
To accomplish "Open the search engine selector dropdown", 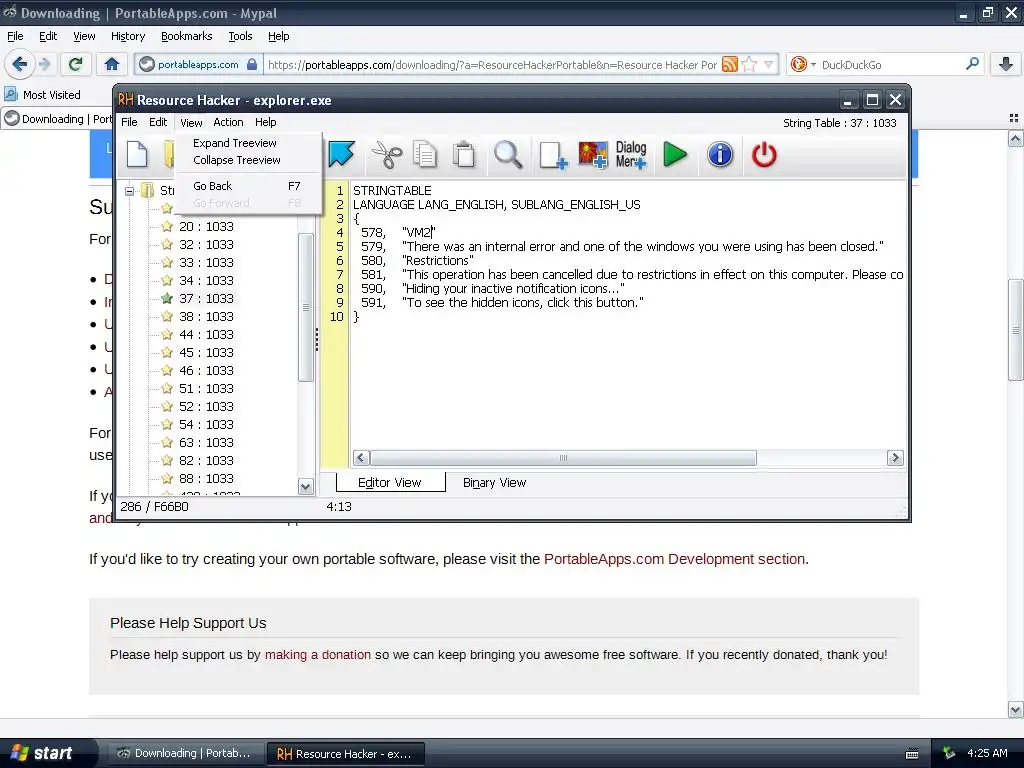I will pyautogui.click(x=813, y=64).
